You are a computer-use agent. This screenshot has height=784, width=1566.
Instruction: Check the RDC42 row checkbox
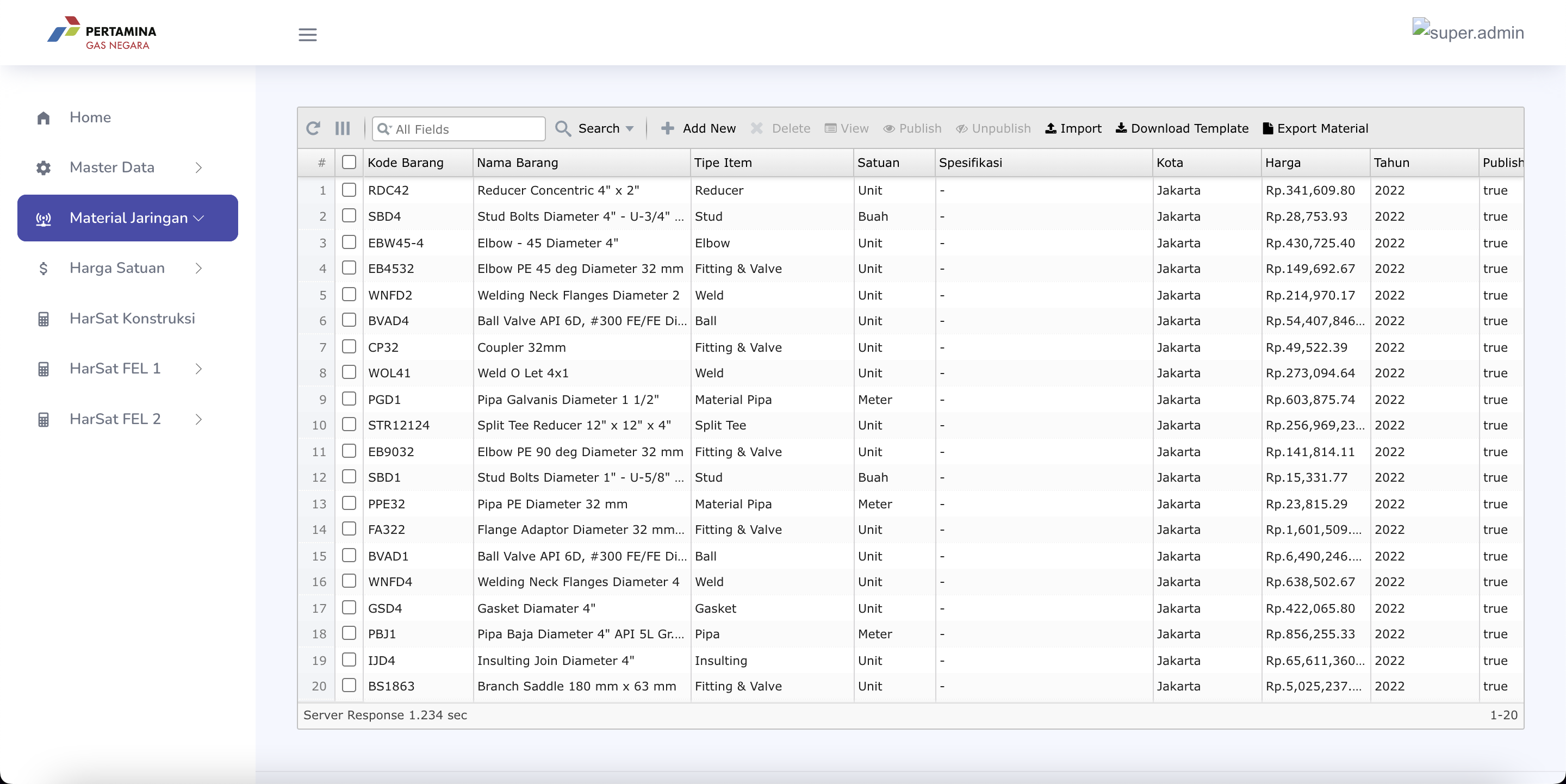349,190
